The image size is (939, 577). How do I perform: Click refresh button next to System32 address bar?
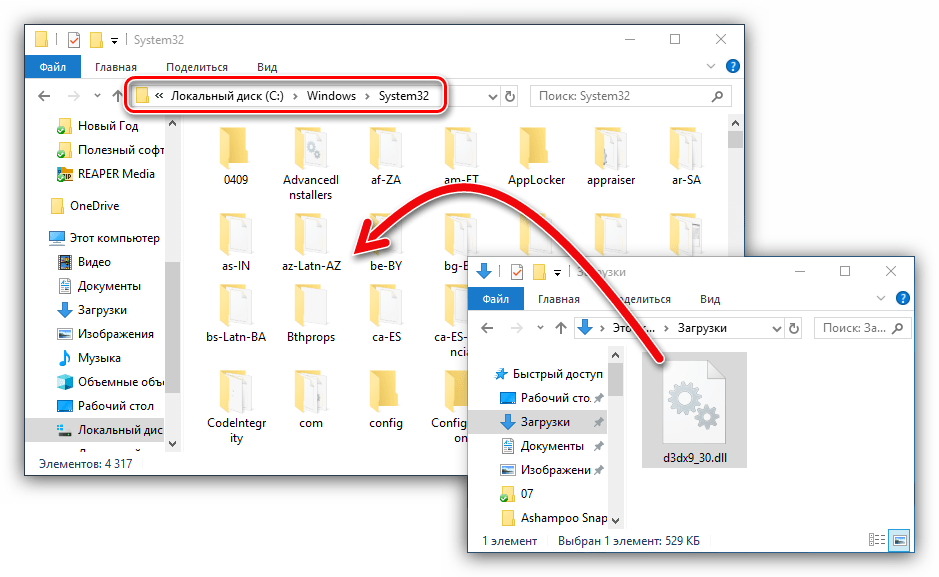click(510, 96)
